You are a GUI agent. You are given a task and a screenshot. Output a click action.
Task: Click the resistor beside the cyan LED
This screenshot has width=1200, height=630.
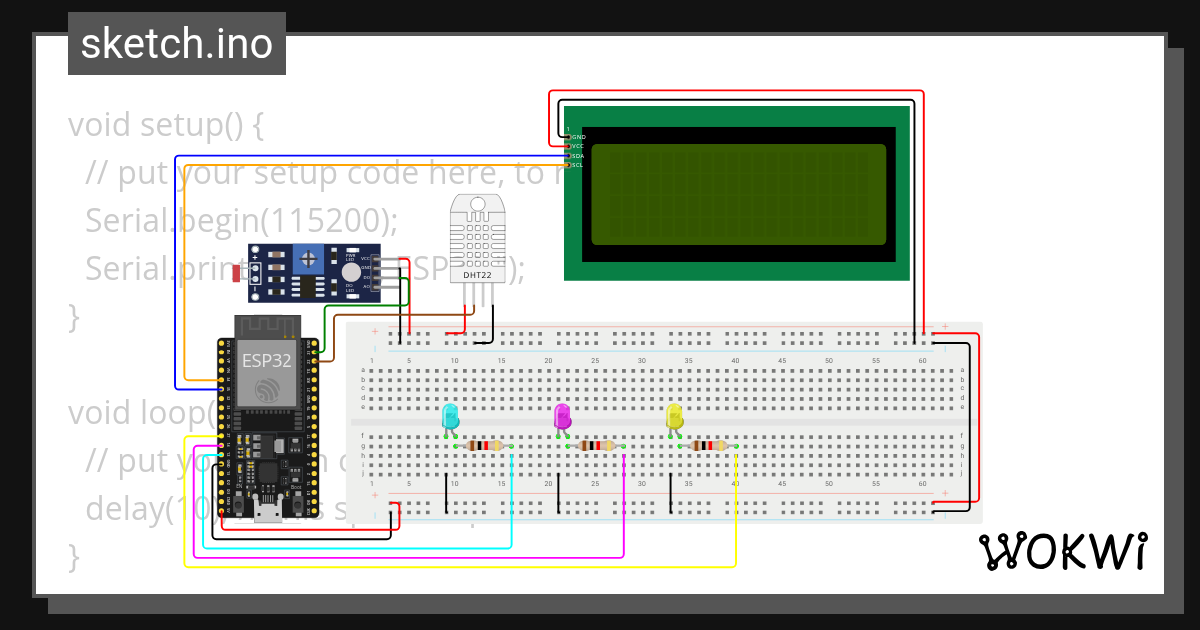(484, 446)
